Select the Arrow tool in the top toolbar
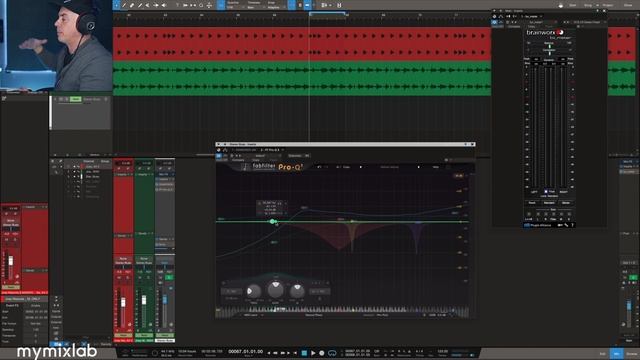The width and height of the screenshot is (640, 360). [116, 5]
